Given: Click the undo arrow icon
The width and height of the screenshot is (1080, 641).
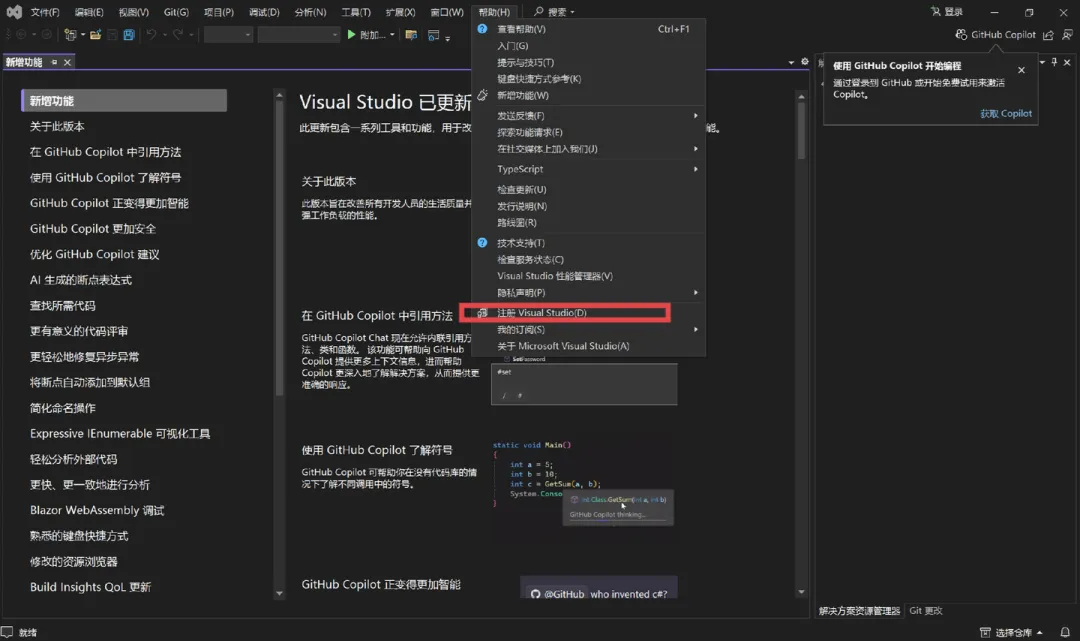Looking at the screenshot, I should pyautogui.click(x=152, y=34).
